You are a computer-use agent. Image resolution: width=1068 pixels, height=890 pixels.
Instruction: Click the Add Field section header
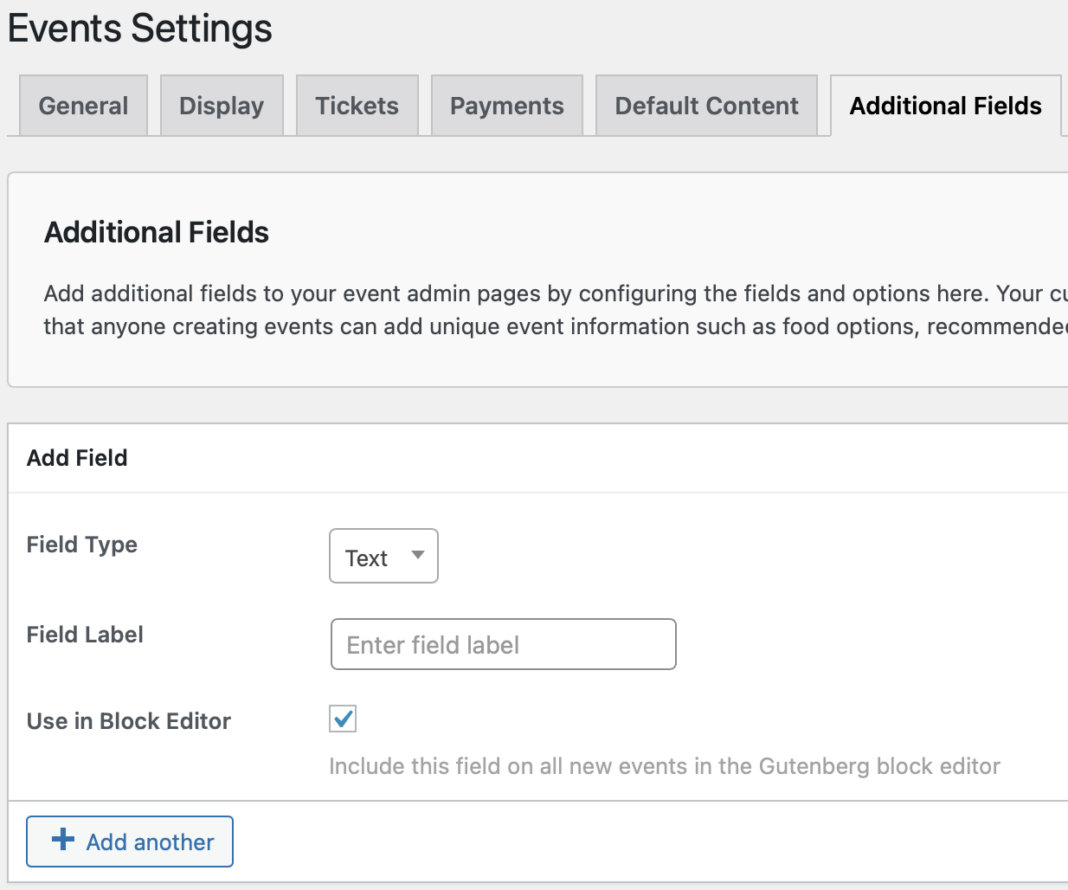[77, 458]
